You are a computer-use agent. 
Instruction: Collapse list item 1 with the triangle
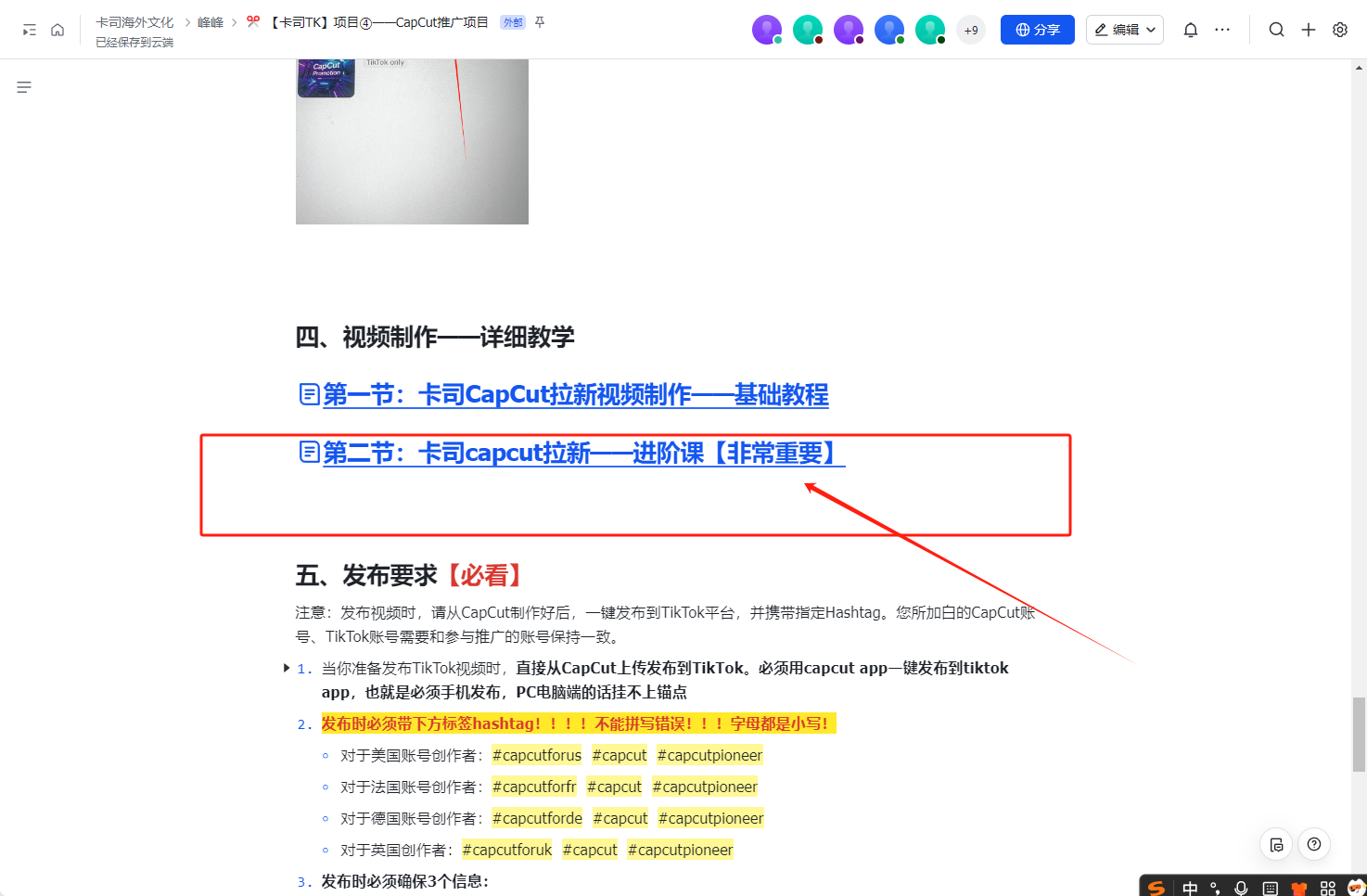(287, 668)
